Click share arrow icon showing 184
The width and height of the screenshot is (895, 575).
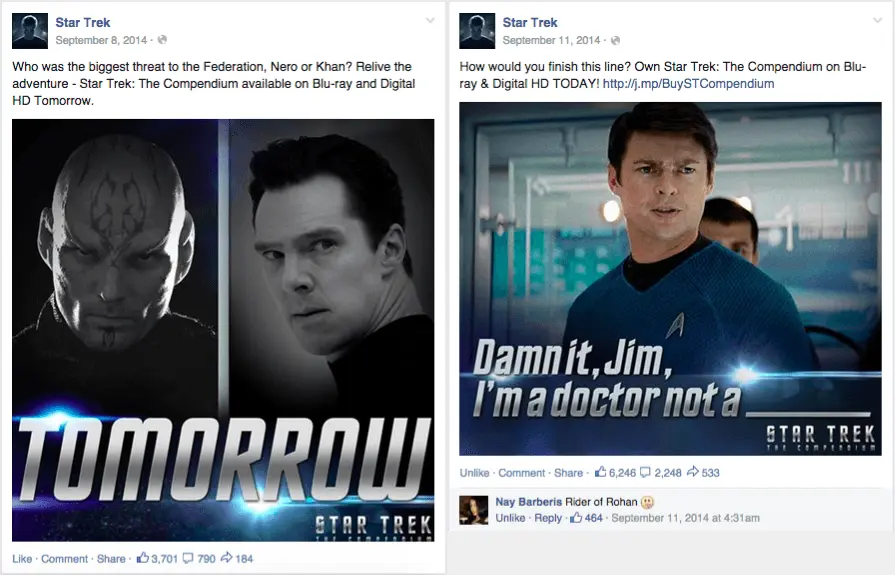[x=226, y=558]
